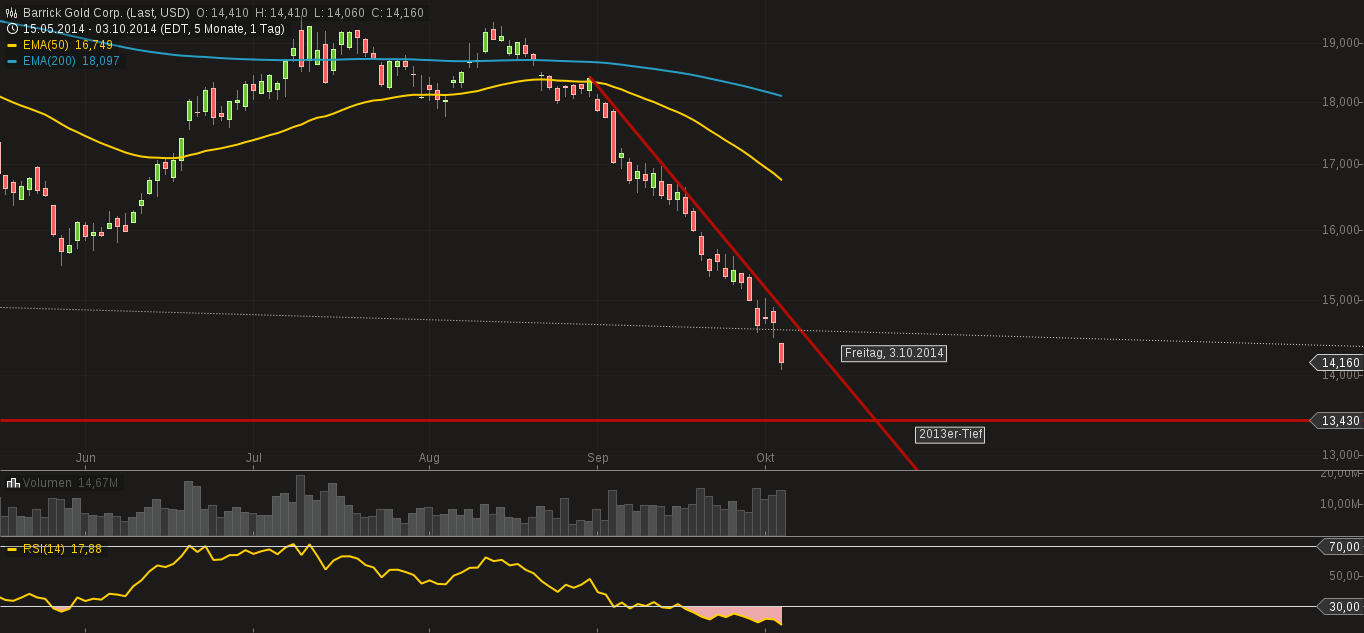
Task: Click the RSI(14) legend marker
Action: click(11, 548)
